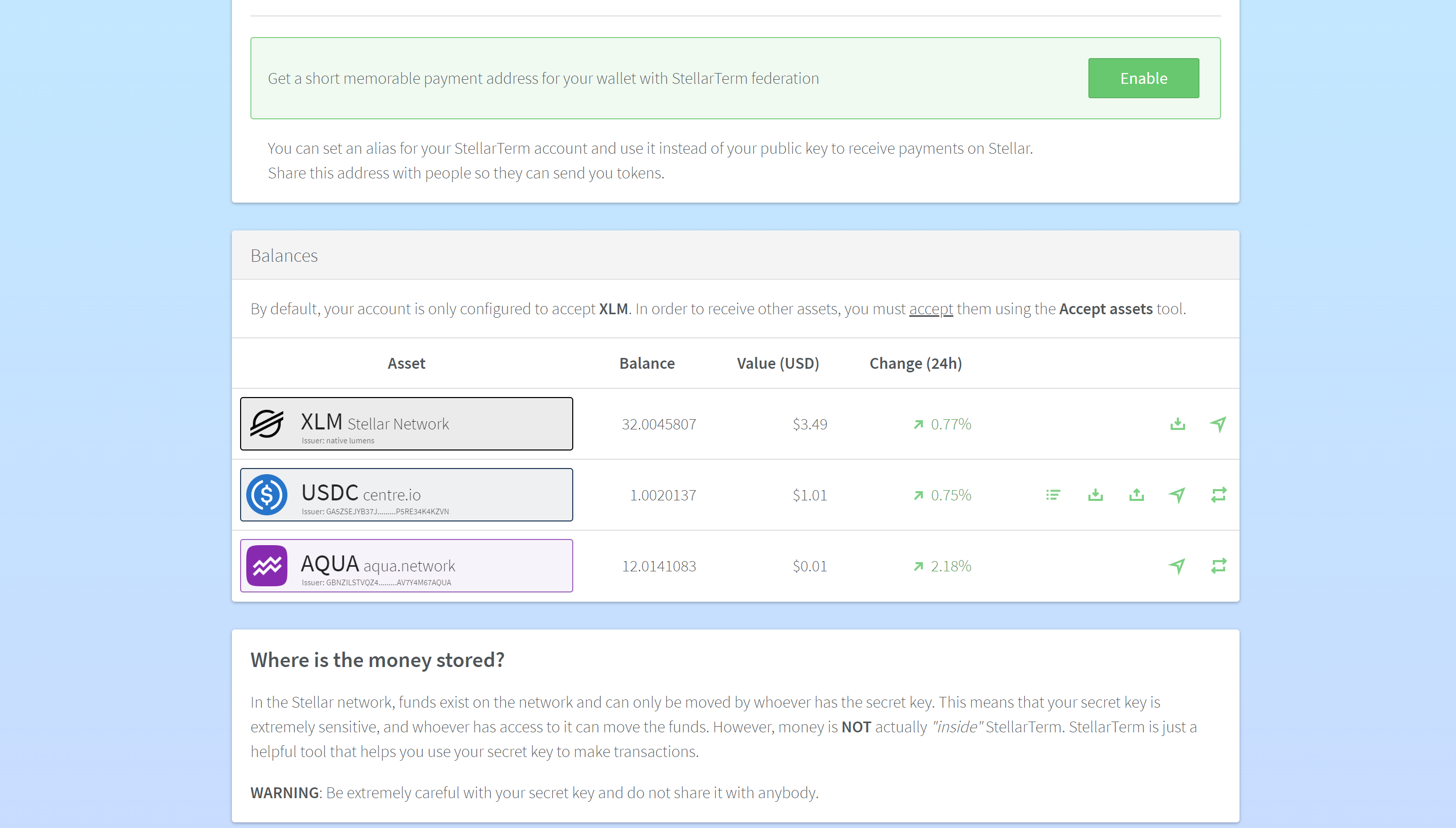This screenshot has height=828, width=1456.
Task: Click the withdraw icon for USDC
Action: (1136, 495)
